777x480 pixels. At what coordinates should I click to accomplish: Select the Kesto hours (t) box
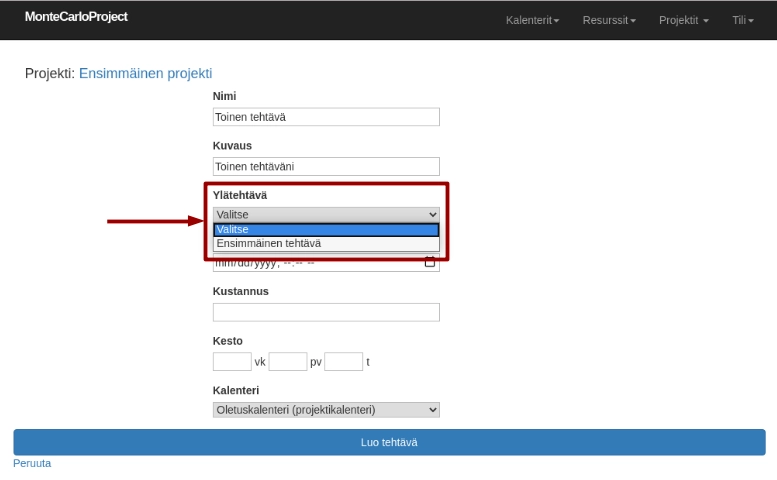tap(343, 361)
